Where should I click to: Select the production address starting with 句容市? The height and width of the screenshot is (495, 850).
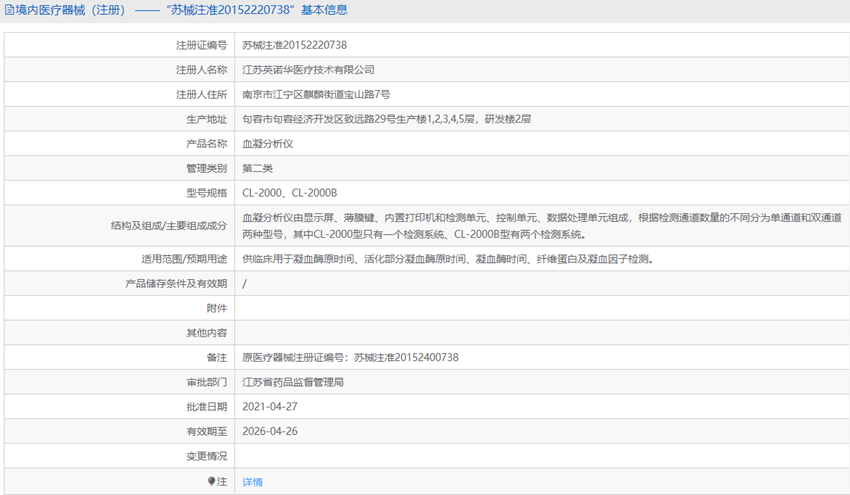(x=387, y=119)
